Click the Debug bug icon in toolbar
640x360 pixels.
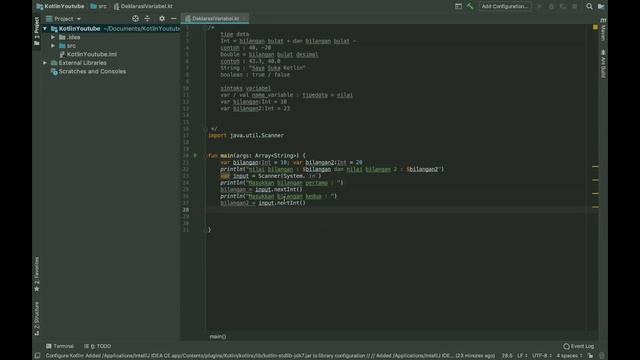[x=551, y=6]
